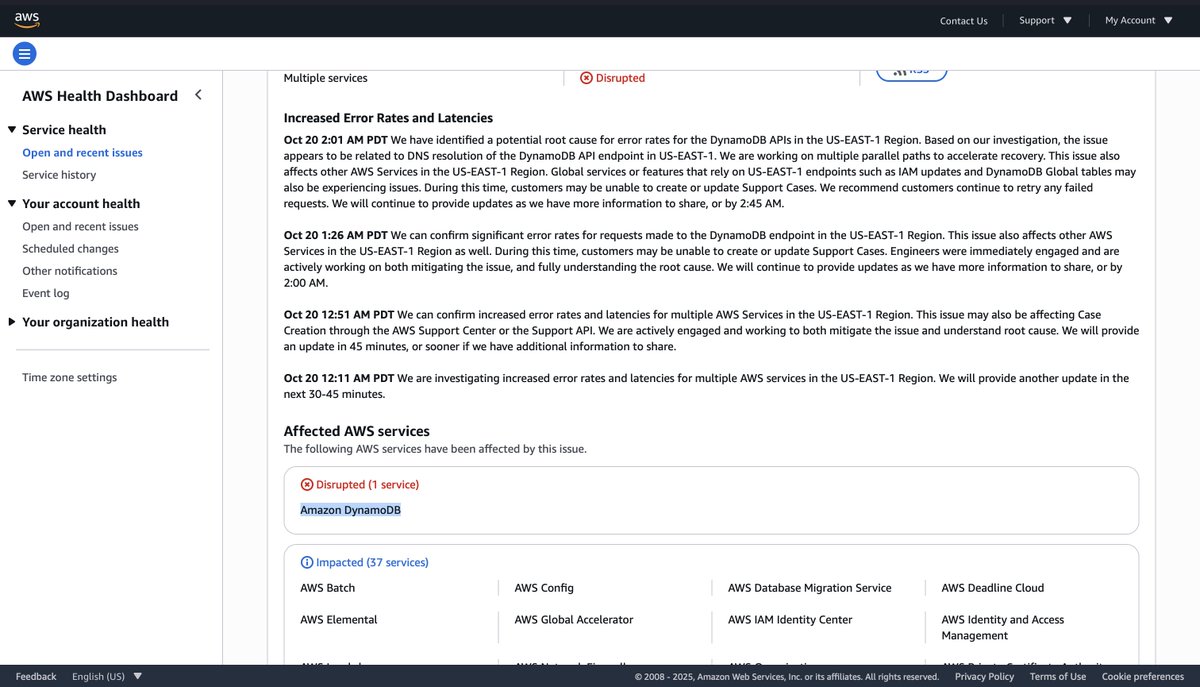Image resolution: width=1200 pixels, height=687 pixels.
Task: Click the highlighted Amazon DynamoDB text
Action: pos(350,510)
